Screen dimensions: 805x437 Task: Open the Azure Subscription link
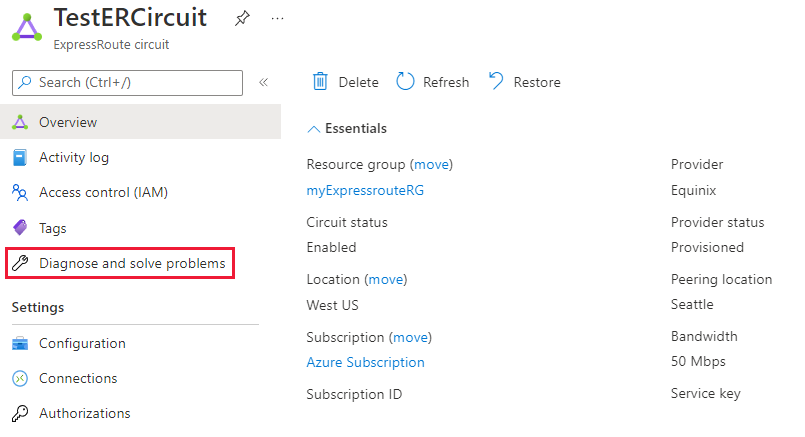point(365,363)
